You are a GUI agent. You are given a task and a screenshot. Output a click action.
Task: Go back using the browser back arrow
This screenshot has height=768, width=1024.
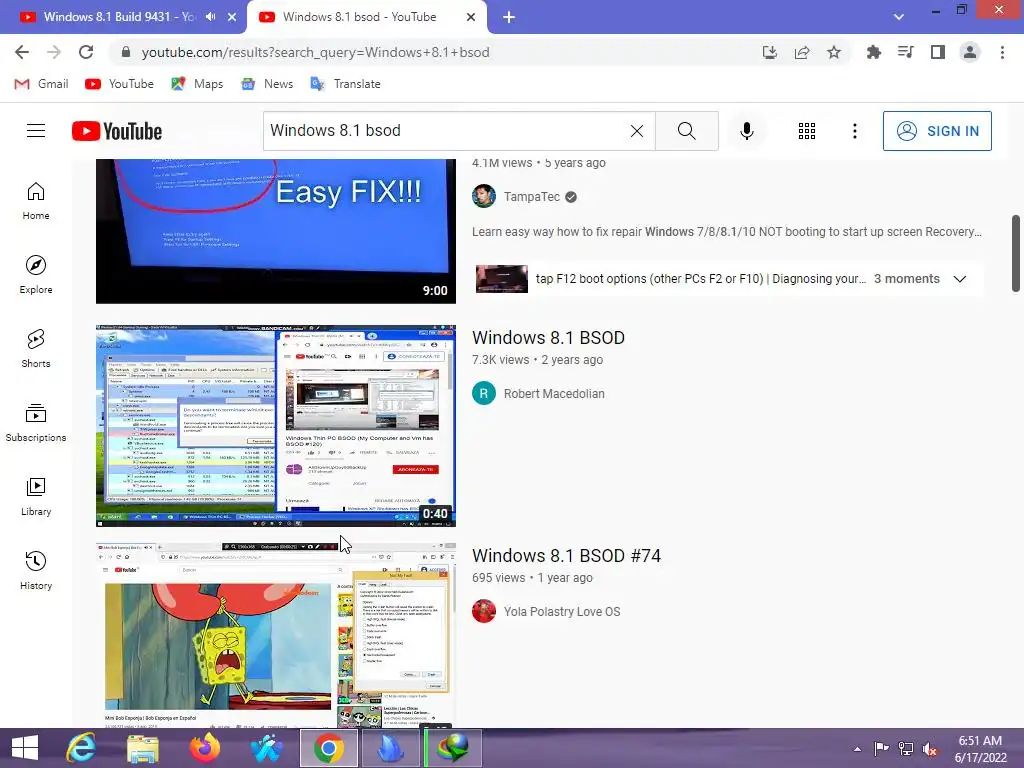[22, 52]
